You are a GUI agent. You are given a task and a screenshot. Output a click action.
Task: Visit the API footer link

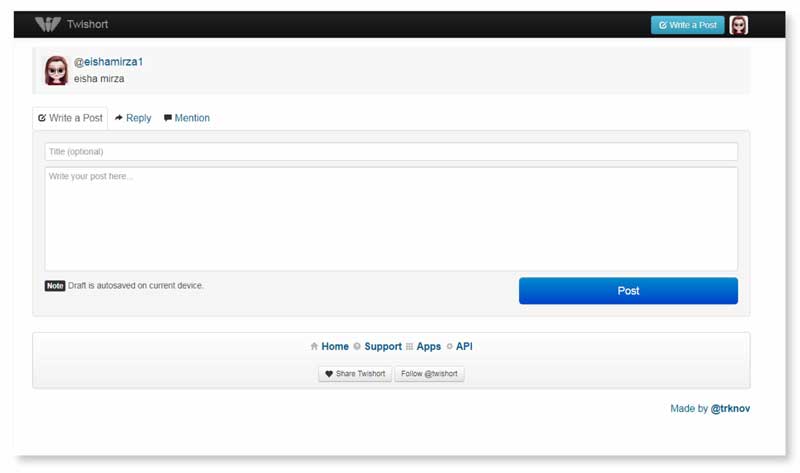tap(464, 347)
